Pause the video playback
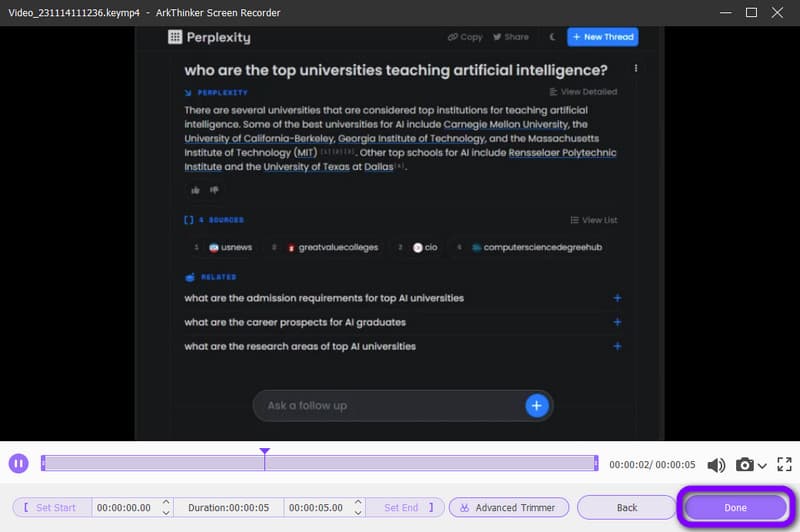Viewport: 800px width, 532px height. (18, 464)
